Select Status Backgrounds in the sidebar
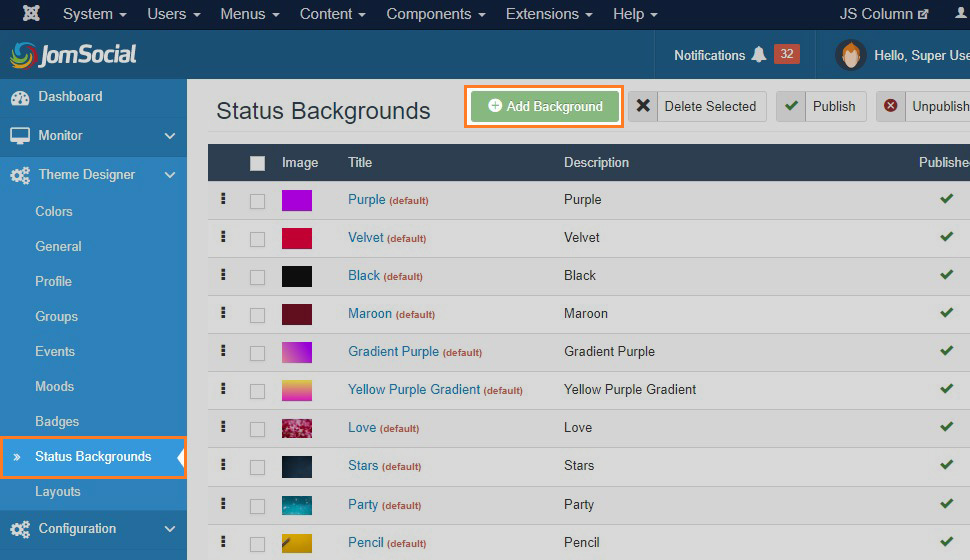The image size is (970, 560). tap(93, 457)
